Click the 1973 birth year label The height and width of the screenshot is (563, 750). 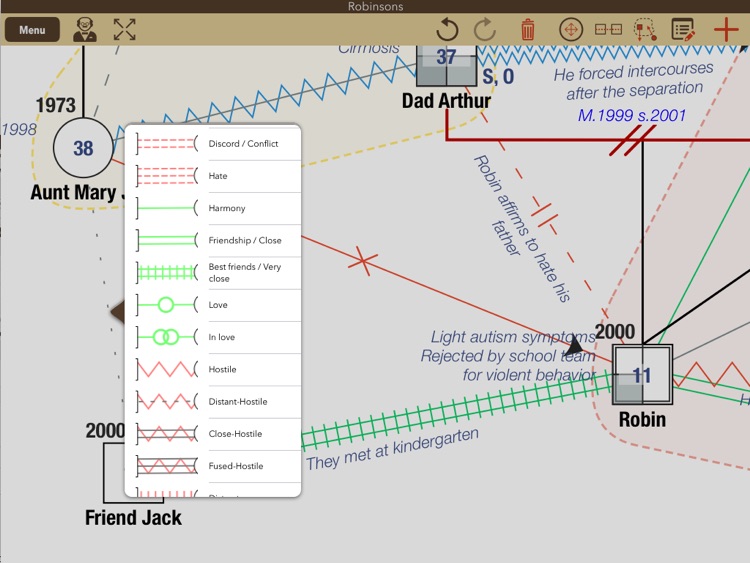55,105
